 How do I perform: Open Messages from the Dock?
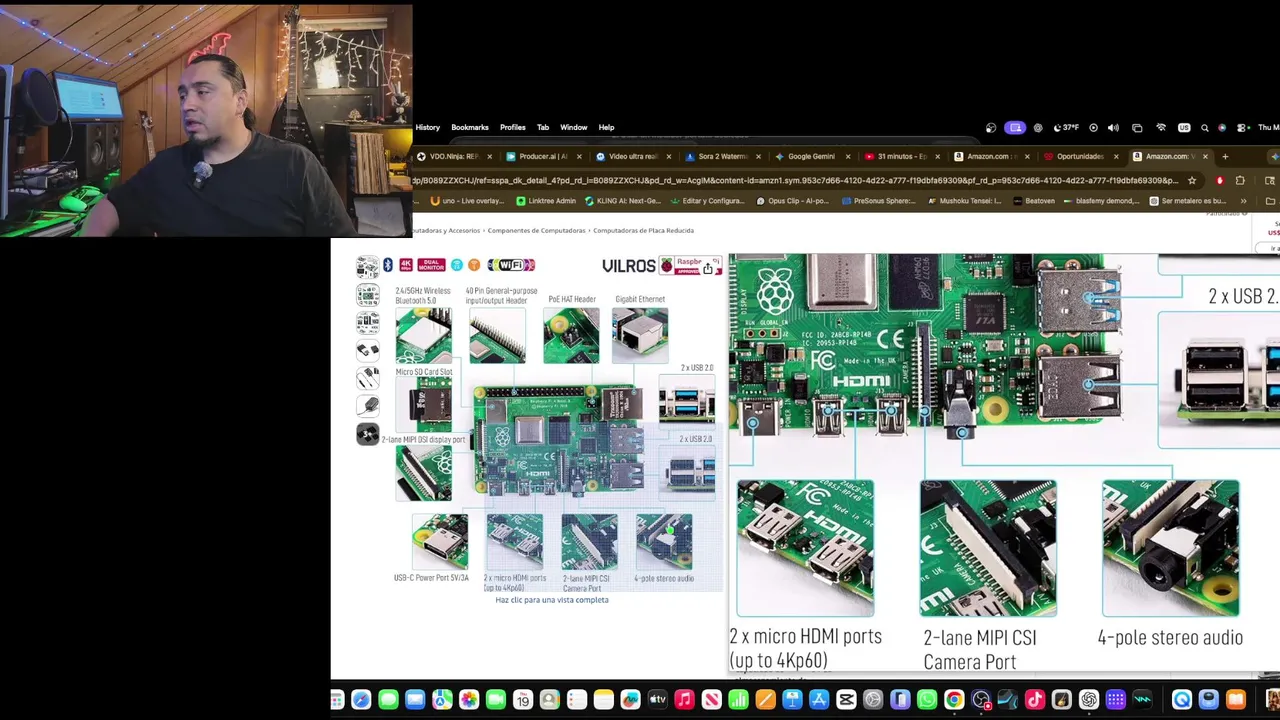click(388, 700)
